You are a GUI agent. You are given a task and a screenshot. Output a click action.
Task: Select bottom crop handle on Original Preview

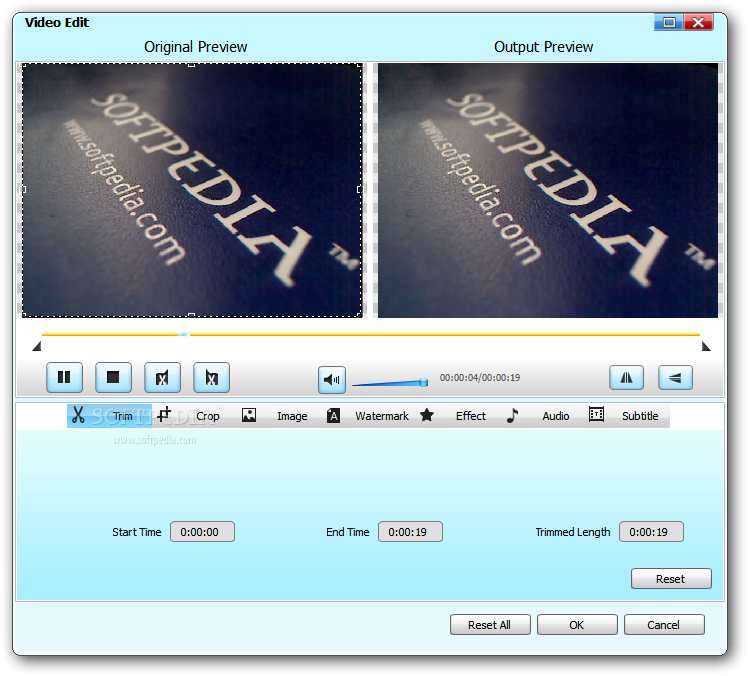191,315
